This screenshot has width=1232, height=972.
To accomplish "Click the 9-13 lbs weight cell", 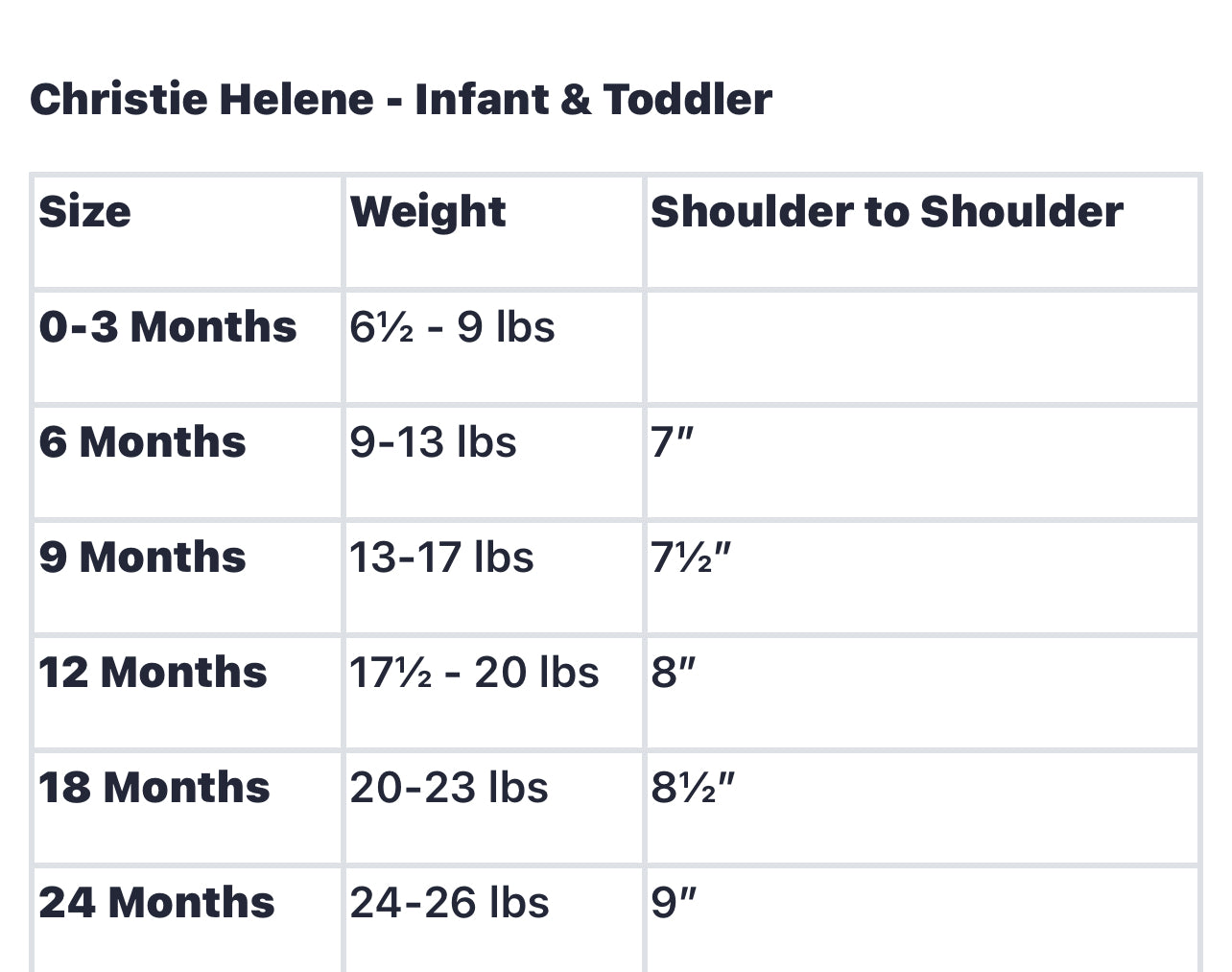I will coord(433,442).
